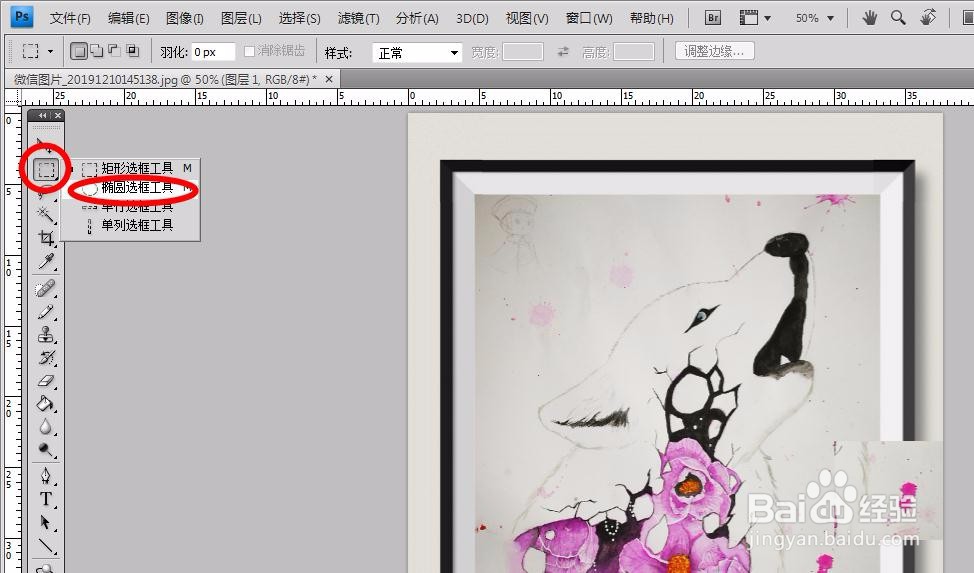This screenshot has height=573, width=974.
Task: Click the 高度 height input field
Action: point(634,52)
